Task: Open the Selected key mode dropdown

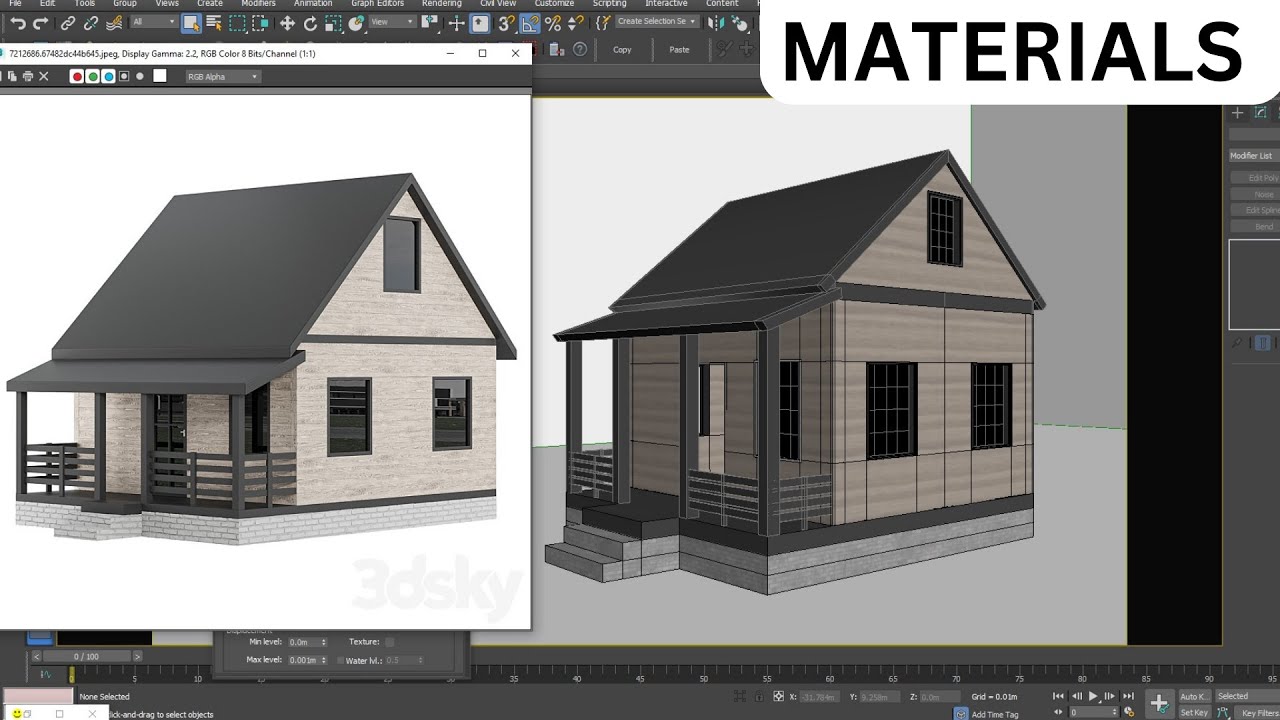Action: 1247,696
